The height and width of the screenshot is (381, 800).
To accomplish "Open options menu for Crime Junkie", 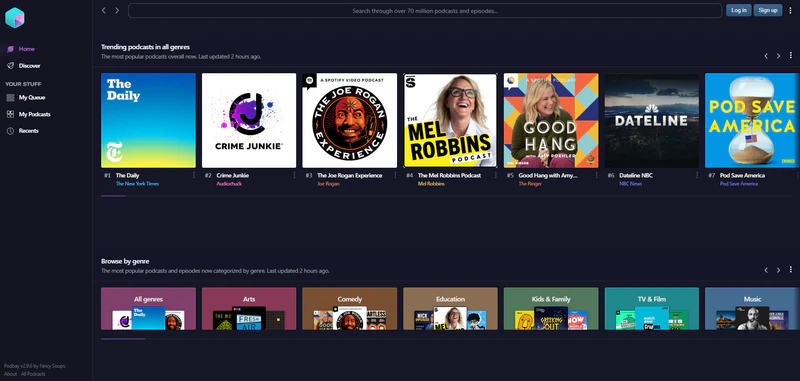I will (294, 175).
